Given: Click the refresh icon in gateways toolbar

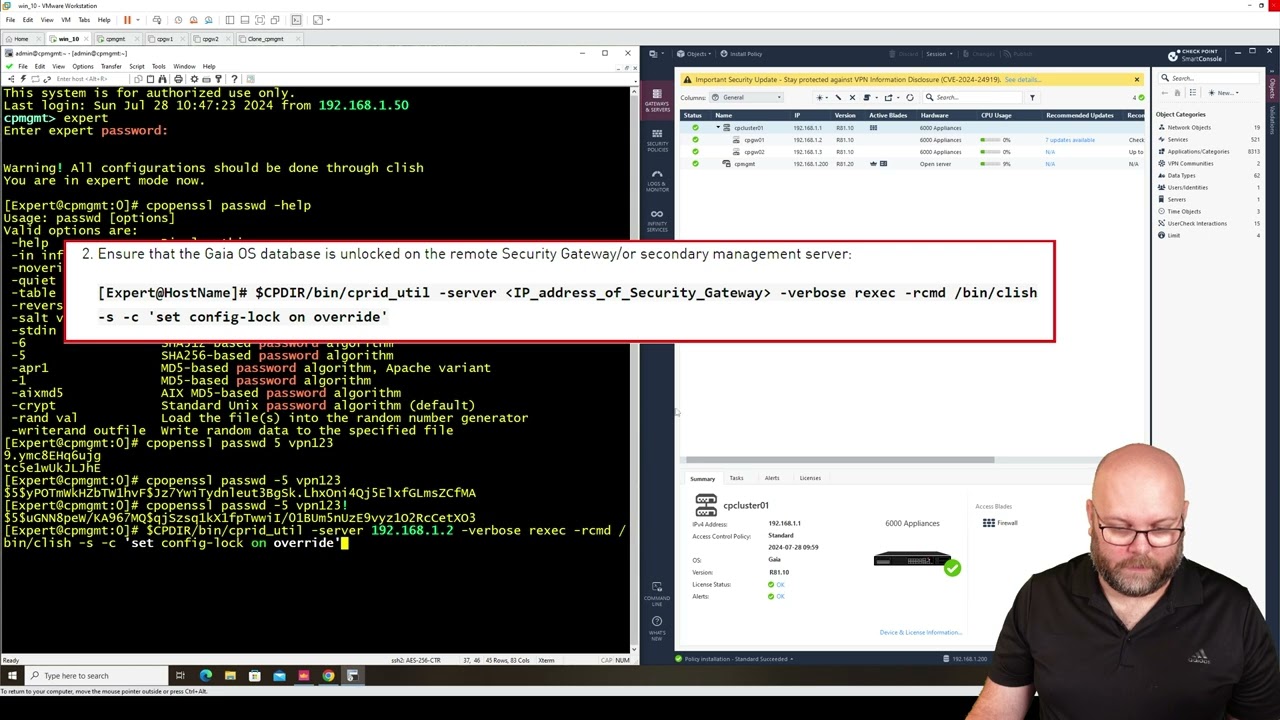Looking at the screenshot, I should [x=909, y=98].
